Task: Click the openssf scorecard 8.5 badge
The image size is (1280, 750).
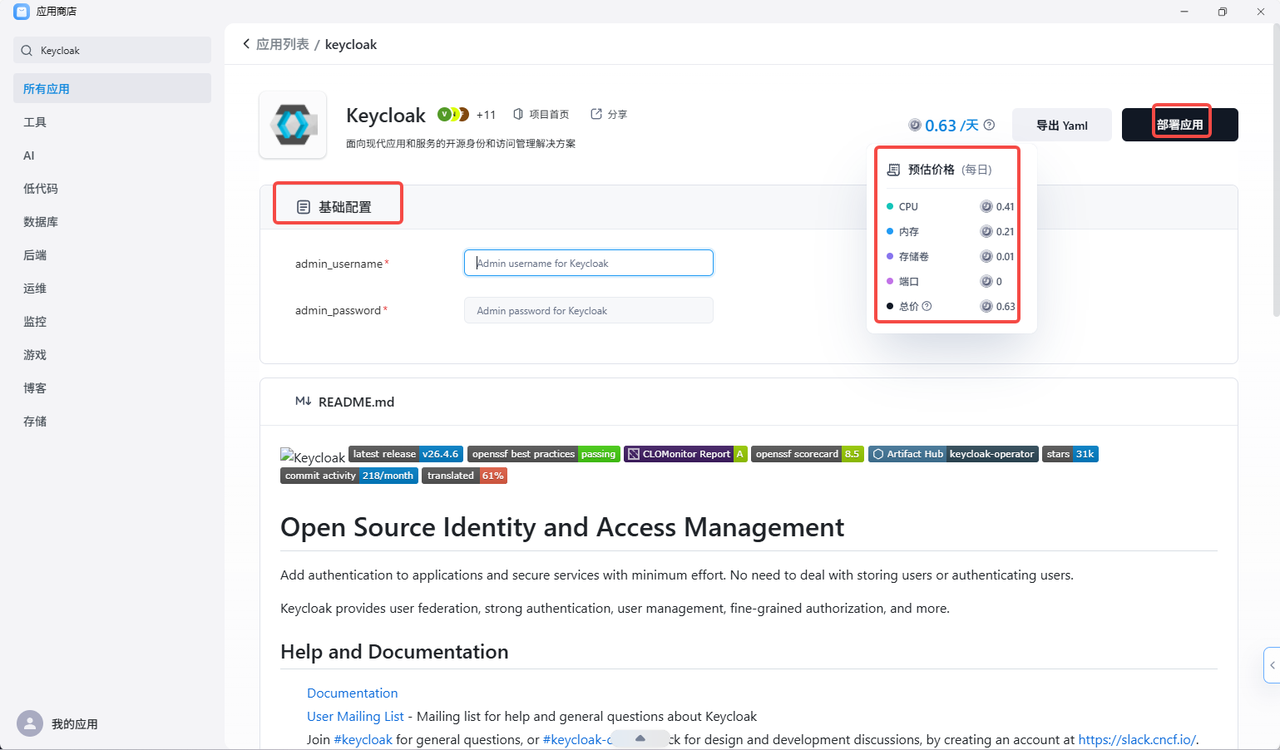Action: [807, 454]
